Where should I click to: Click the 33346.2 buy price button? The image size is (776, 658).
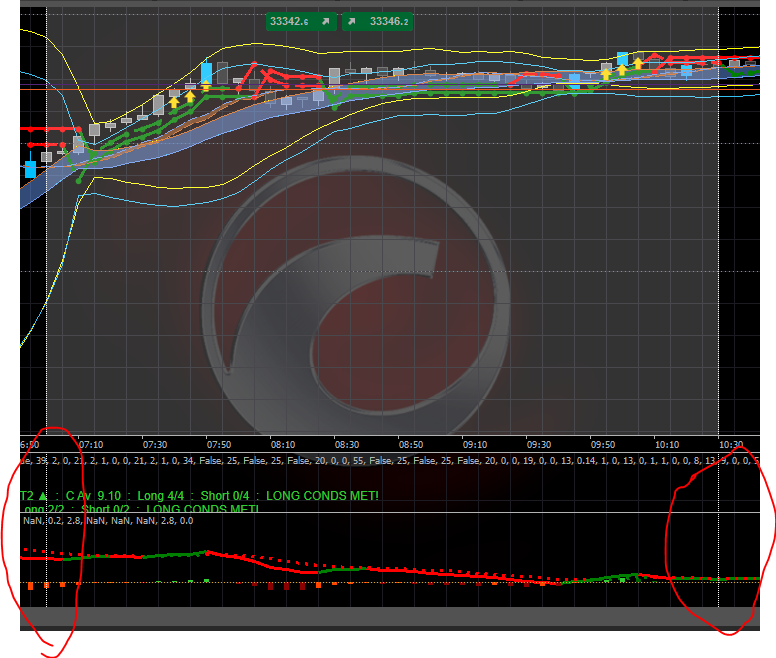point(377,21)
